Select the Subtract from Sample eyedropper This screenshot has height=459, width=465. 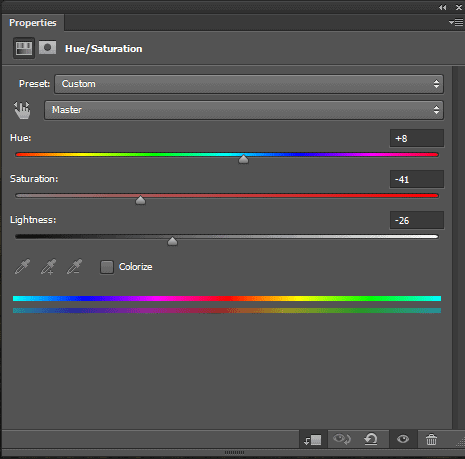74,267
